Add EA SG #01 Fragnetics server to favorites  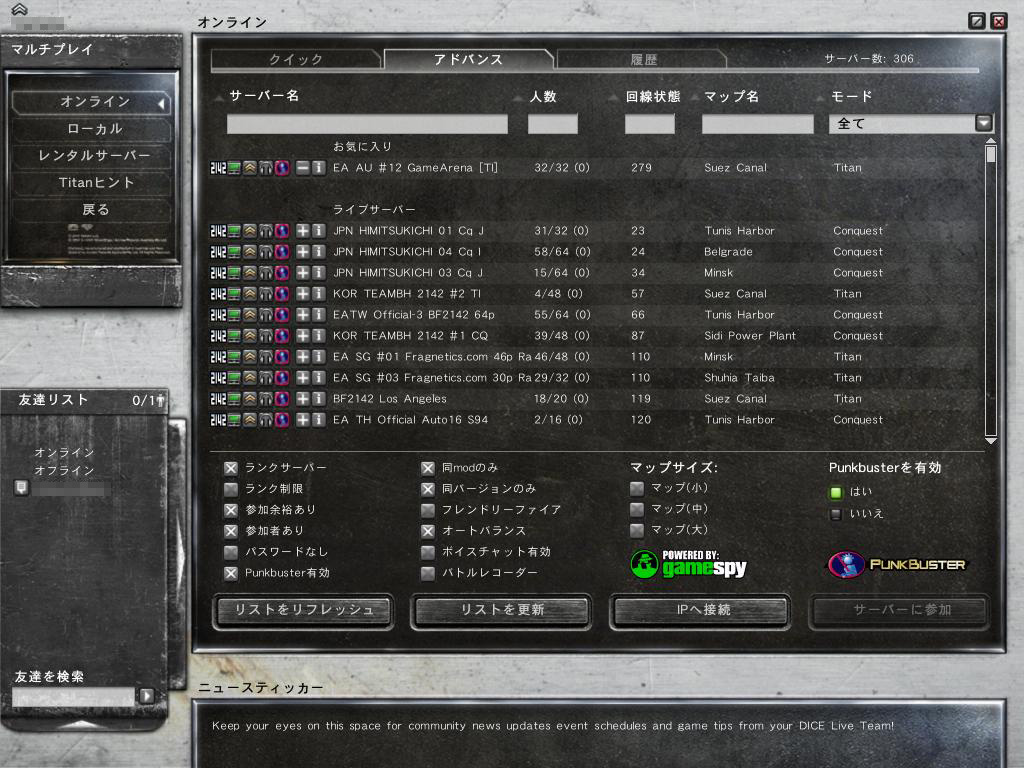(302, 357)
